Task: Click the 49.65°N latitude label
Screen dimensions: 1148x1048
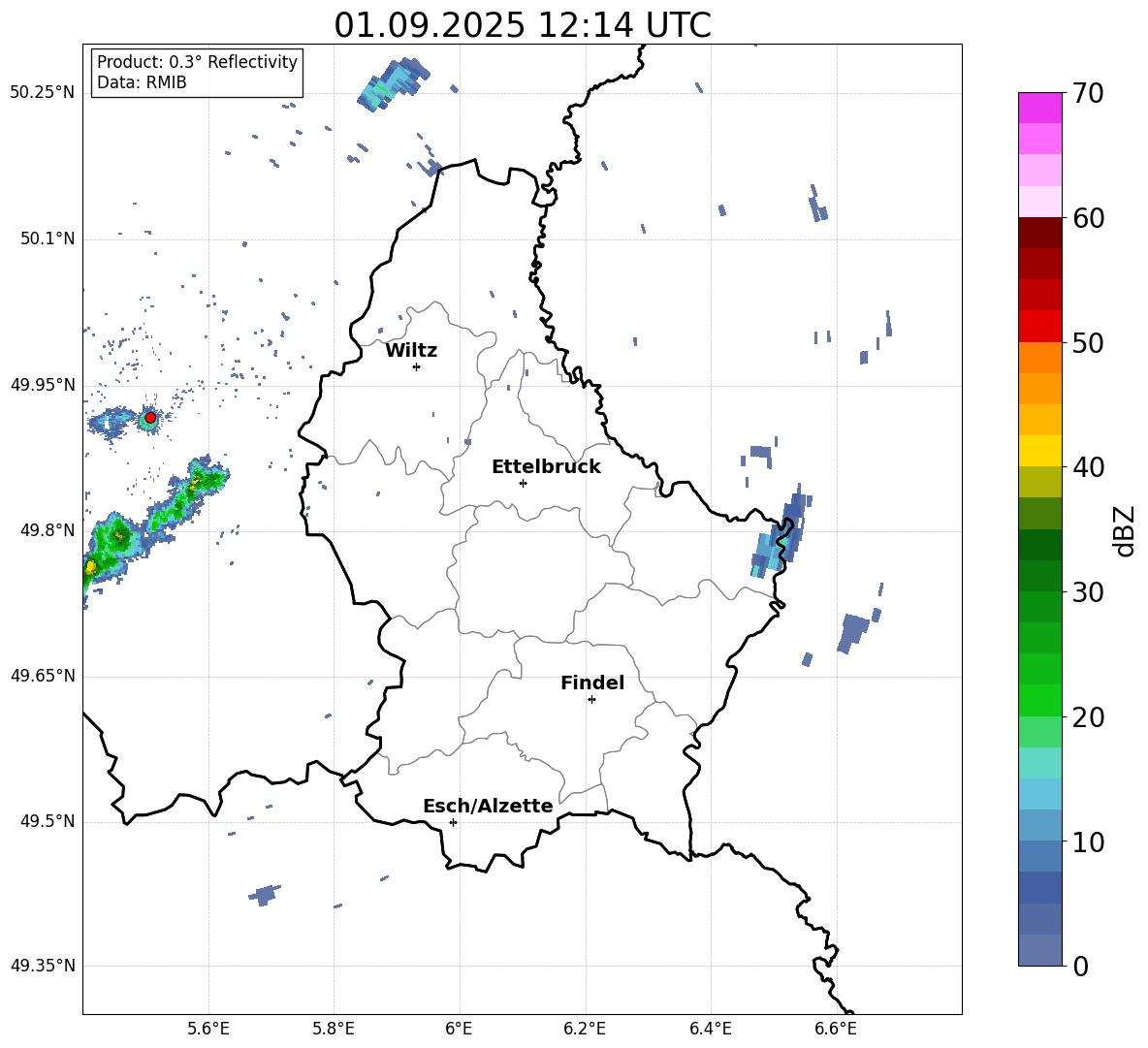Action: (x=43, y=676)
